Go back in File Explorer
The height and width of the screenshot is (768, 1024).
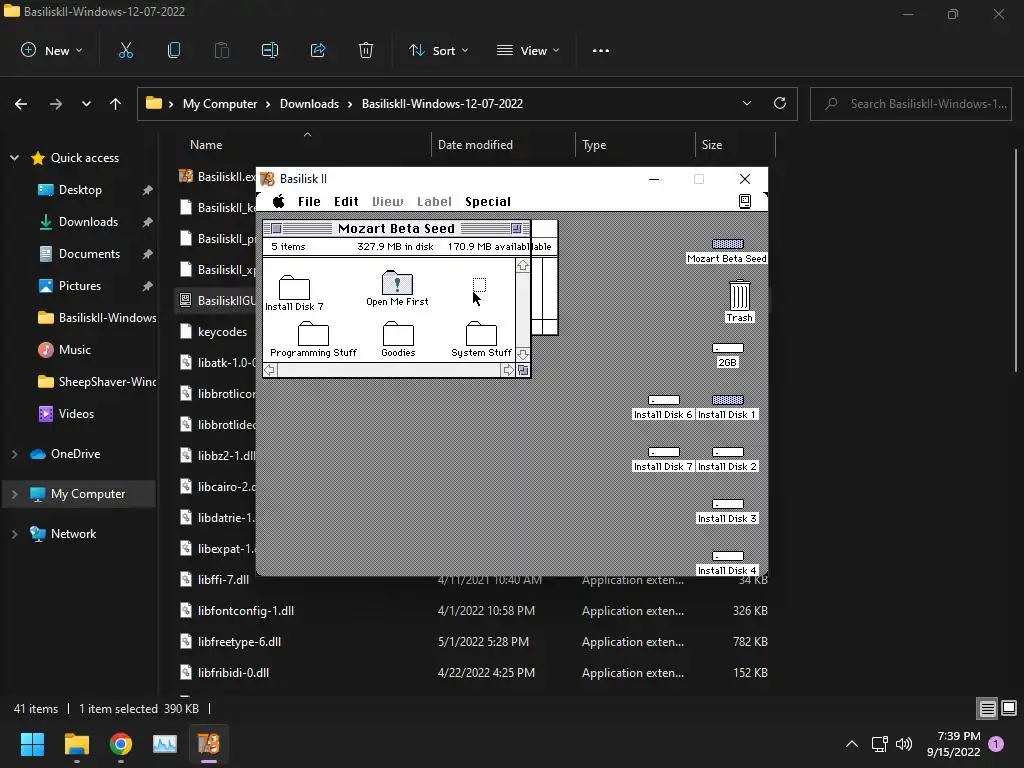pos(21,104)
